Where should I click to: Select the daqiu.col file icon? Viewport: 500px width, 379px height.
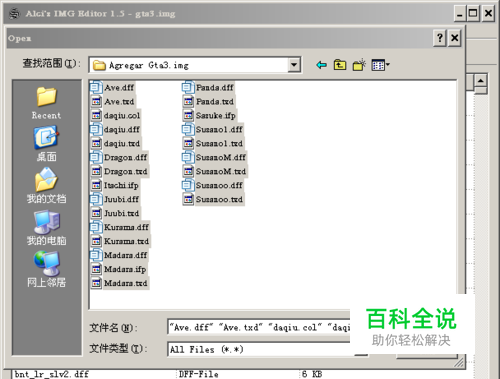click(x=96, y=116)
